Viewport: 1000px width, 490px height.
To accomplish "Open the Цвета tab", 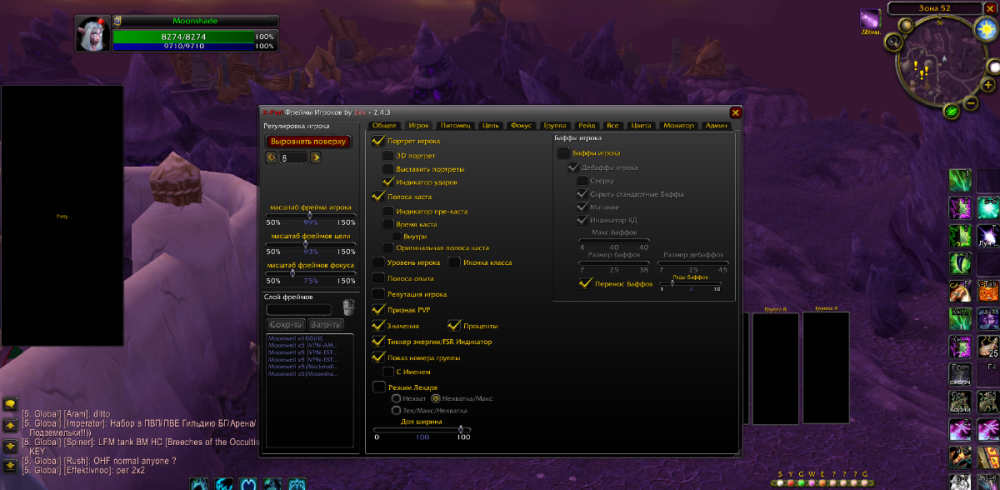I will [x=641, y=126].
